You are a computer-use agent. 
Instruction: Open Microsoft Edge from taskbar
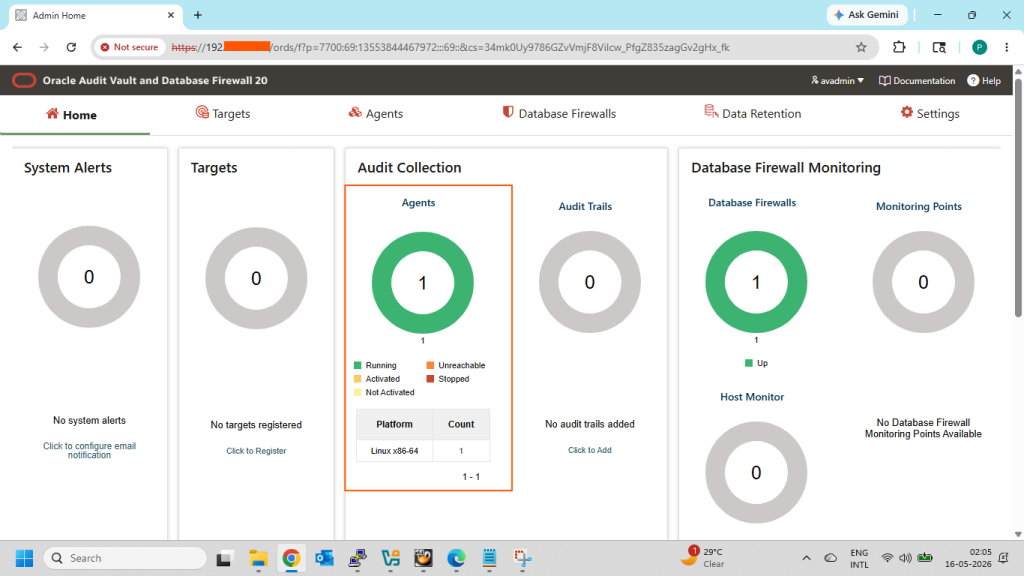pos(456,558)
